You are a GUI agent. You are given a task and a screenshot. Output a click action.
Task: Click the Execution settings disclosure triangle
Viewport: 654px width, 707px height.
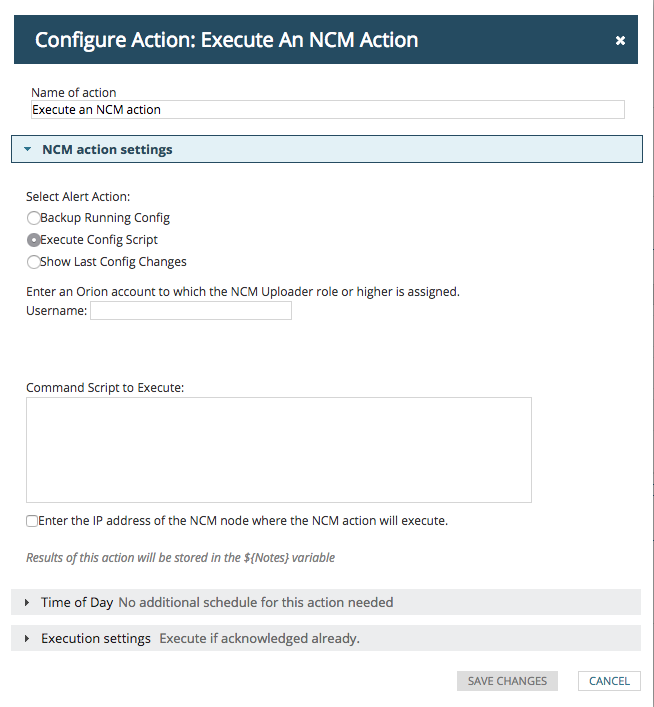[27, 639]
